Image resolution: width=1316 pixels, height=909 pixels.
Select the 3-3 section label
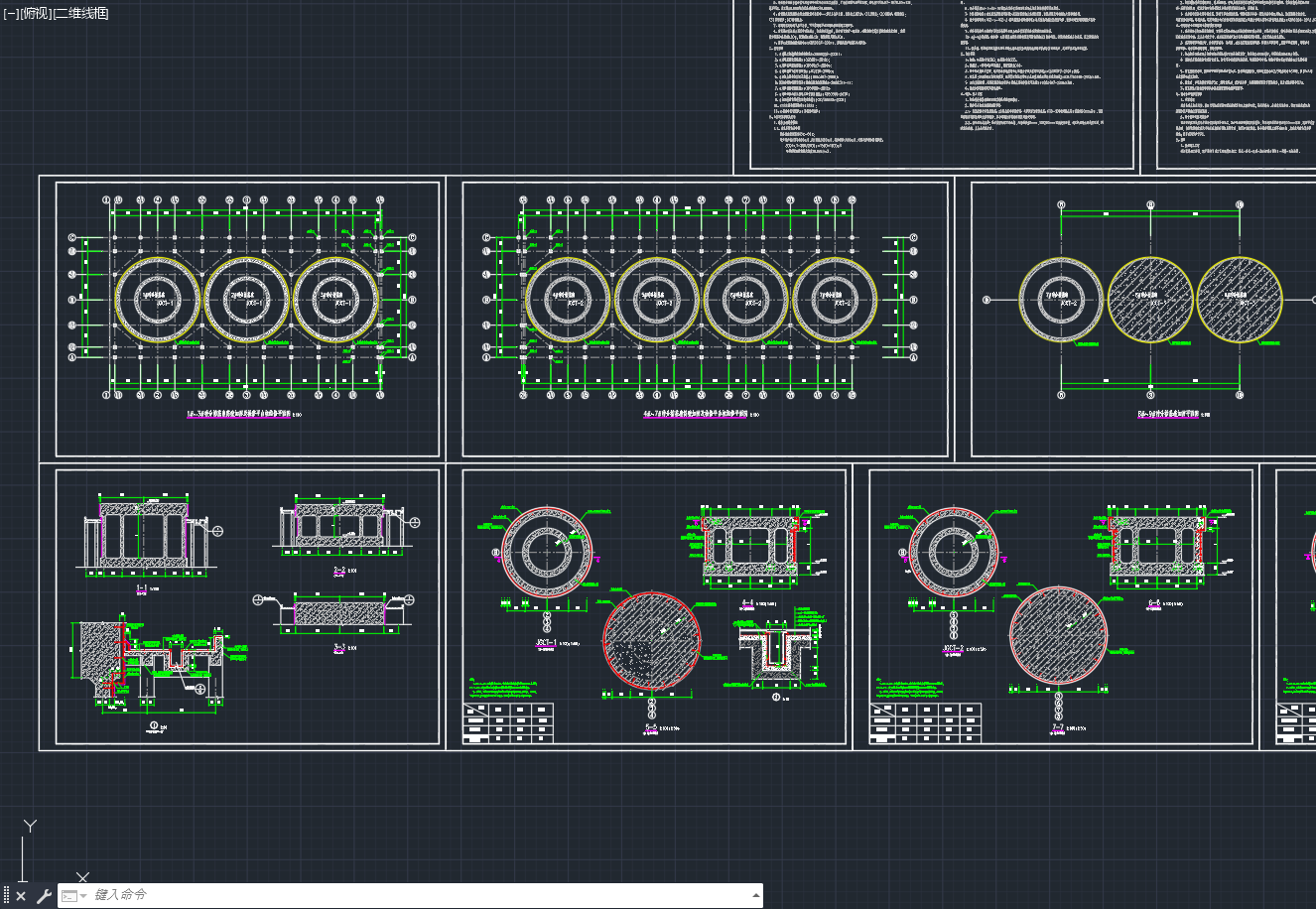[338, 647]
